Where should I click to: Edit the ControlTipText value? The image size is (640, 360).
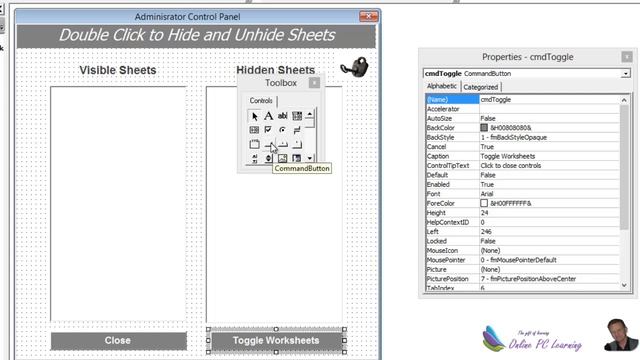click(x=549, y=165)
